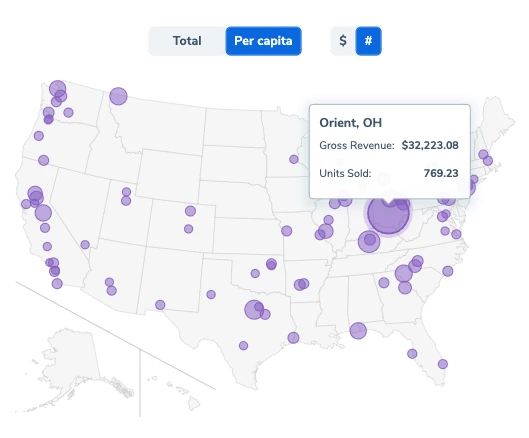Image resolution: width=529 pixels, height=438 pixels.
Task: Switch to dollar sign revenue mode
Action: pyautogui.click(x=343, y=41)
